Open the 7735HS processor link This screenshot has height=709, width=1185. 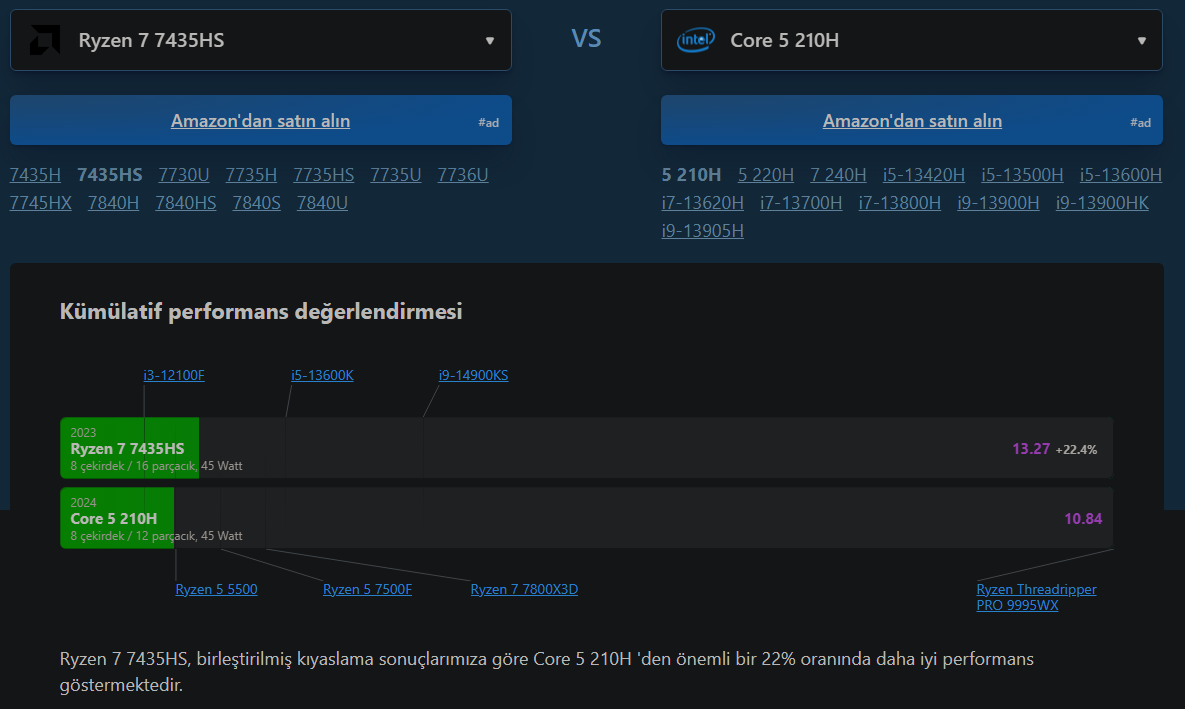[323, 175]
